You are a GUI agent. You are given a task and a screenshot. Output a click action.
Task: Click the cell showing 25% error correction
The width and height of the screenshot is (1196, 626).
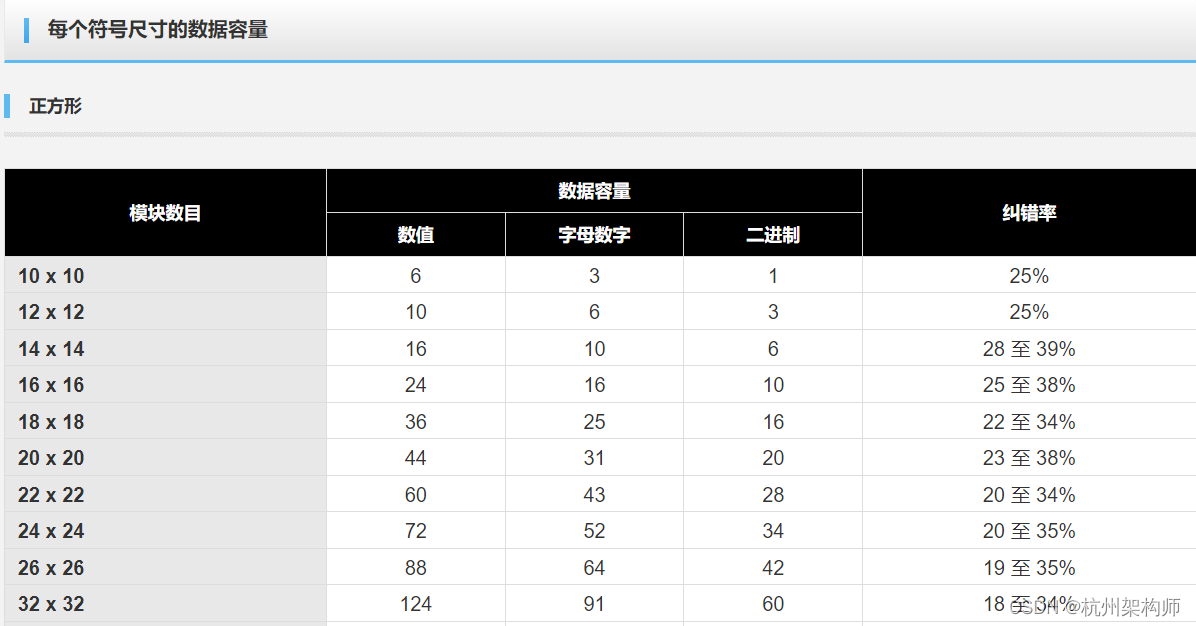1029,275
